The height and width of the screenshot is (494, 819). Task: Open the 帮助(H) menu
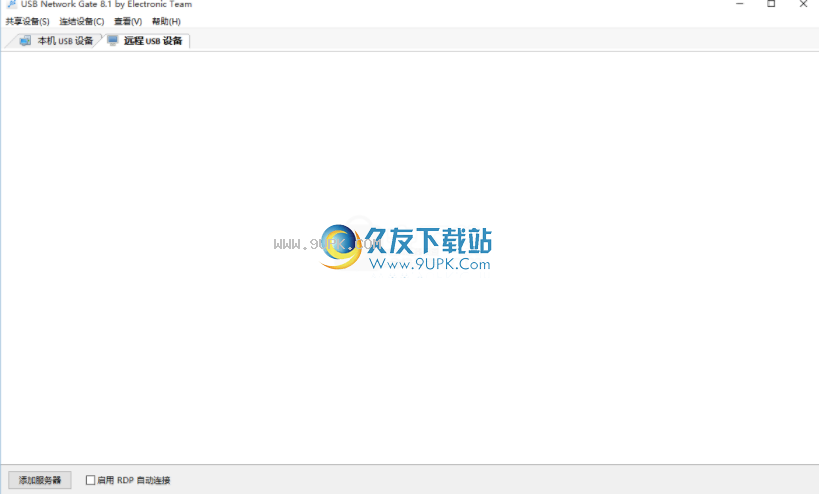click(166, 21)
